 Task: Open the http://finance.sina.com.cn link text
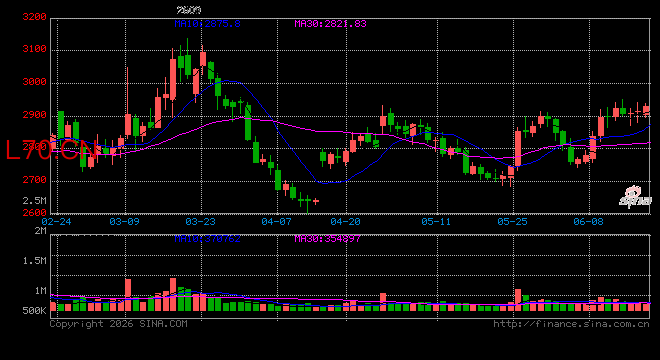coord(571,324)
